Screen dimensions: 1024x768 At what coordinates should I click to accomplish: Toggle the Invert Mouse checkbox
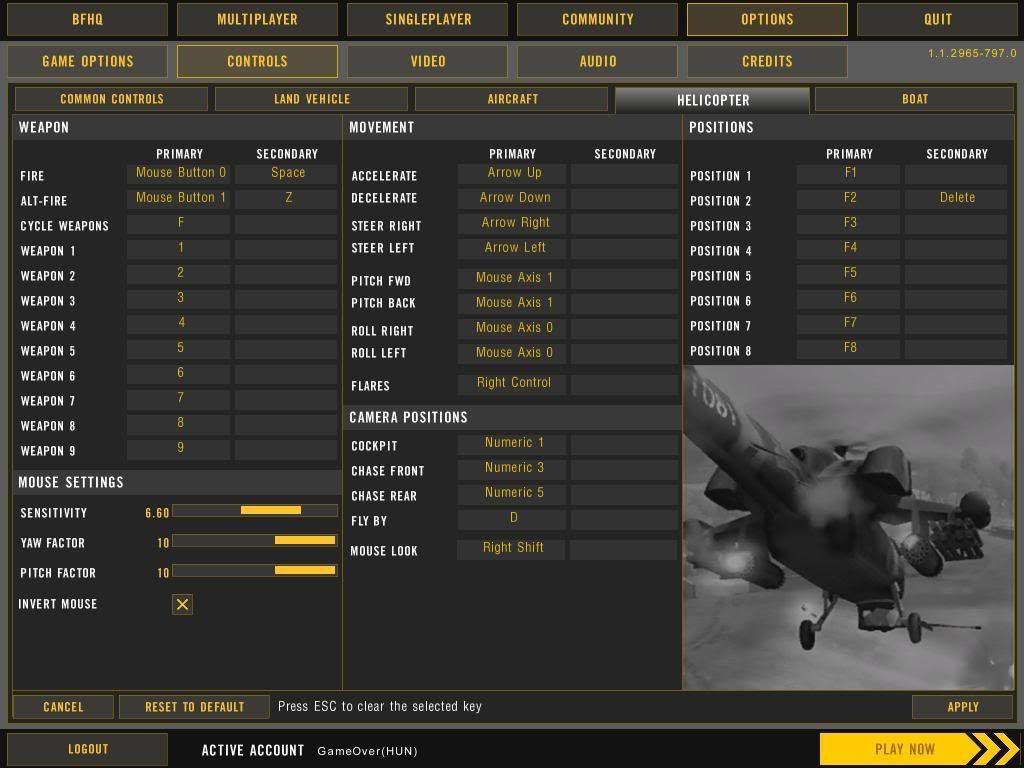tap(182, 604)
